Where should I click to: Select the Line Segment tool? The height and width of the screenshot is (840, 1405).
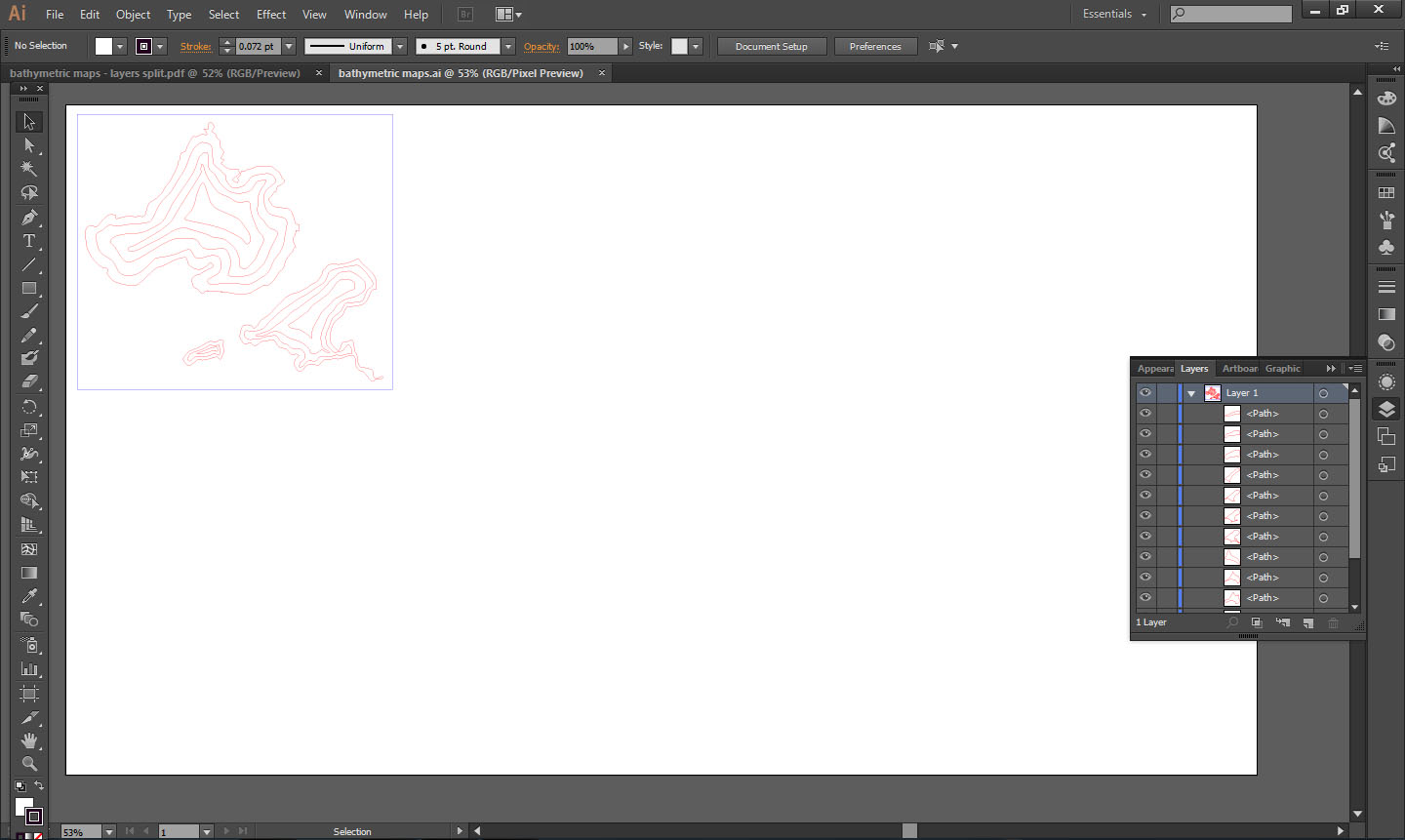(29, 264)
